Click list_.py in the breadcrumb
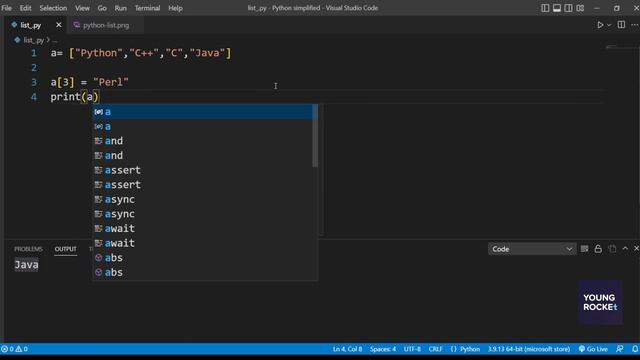 (x=33, y=40)
